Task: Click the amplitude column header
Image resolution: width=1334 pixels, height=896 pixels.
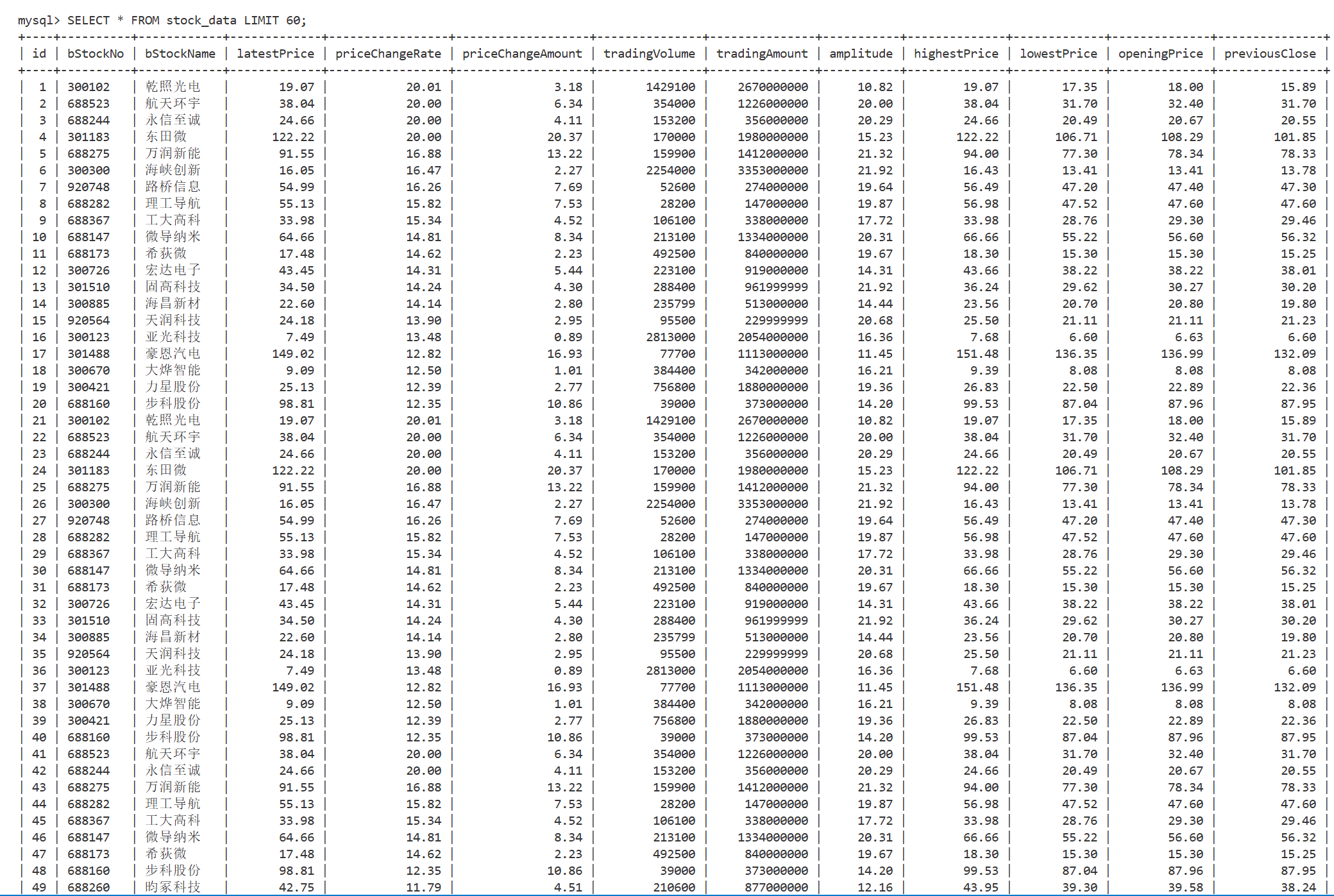Action: pos(861,54)
